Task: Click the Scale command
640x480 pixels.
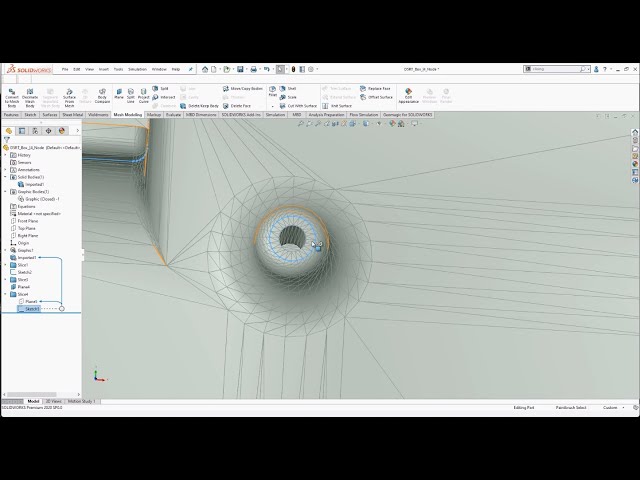Action: pos(288,97)
